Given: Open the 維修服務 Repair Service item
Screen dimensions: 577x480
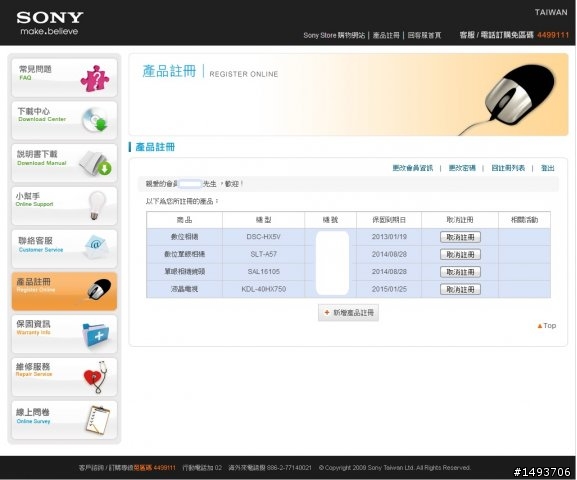Looking at the screenshot, I should point(64,376).
